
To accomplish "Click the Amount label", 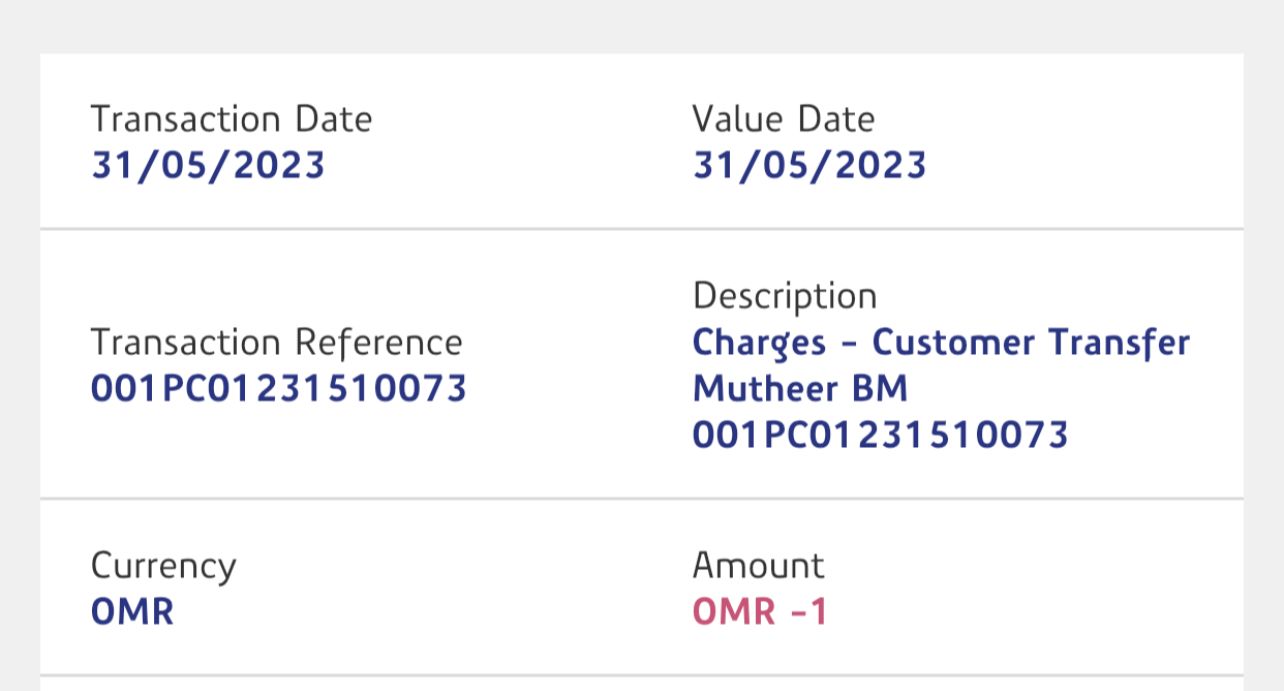I will (x=758, y=566).
